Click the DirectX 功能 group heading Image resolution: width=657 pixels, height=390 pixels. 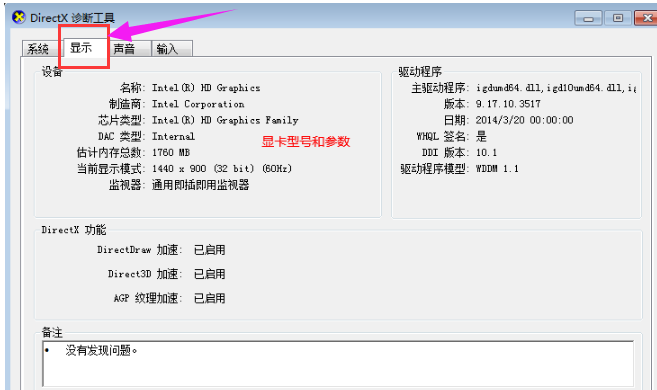click(x=74, y=230)
